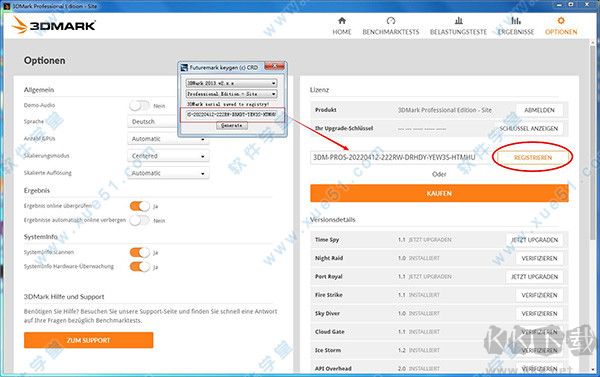Image resolution: width=600 pixels, height=377 pixels.
Task: Open the Home icon in navigation
Action: (x=342, y=21)
